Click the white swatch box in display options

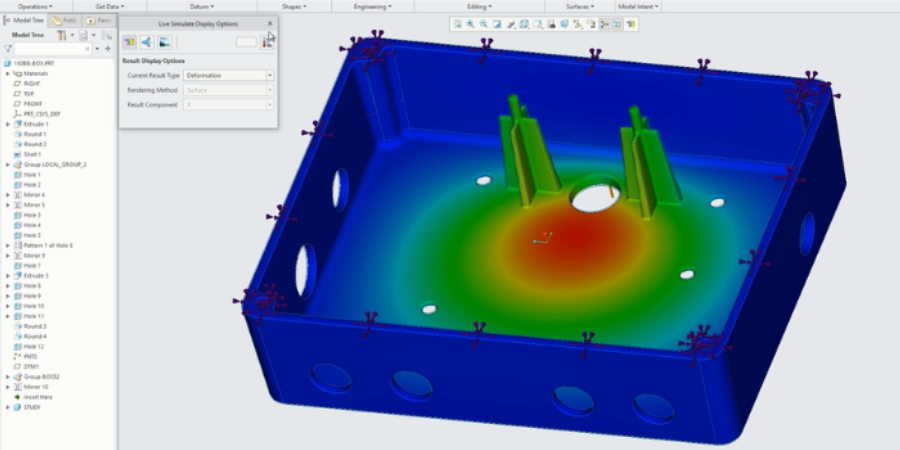point(246,42)
